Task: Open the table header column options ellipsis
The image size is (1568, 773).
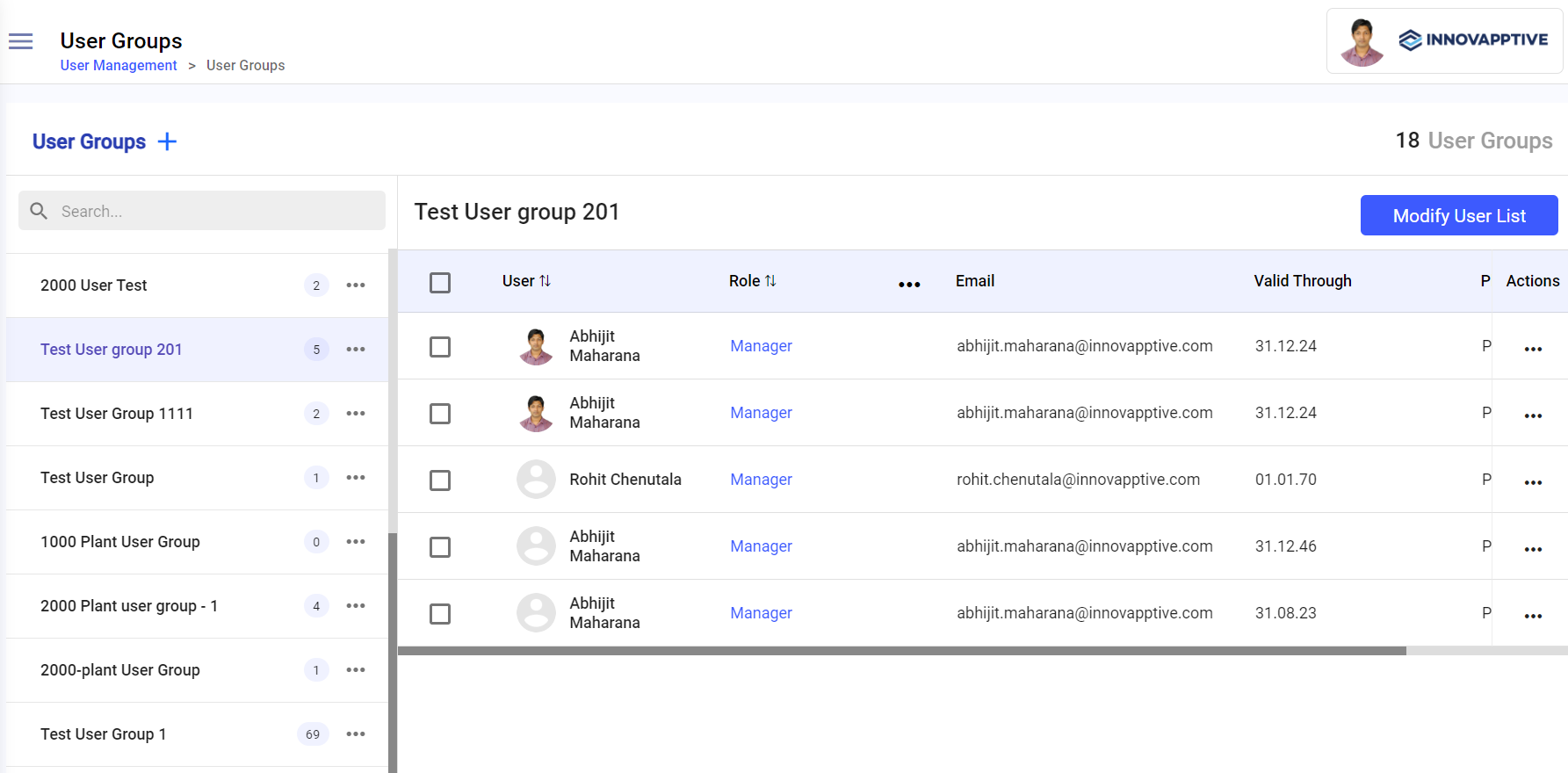Action: point(909,285)
